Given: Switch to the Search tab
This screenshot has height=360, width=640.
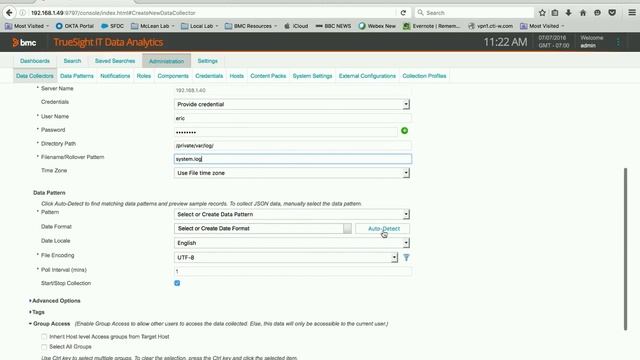Looking at the screenshot, I should (72, 61).
